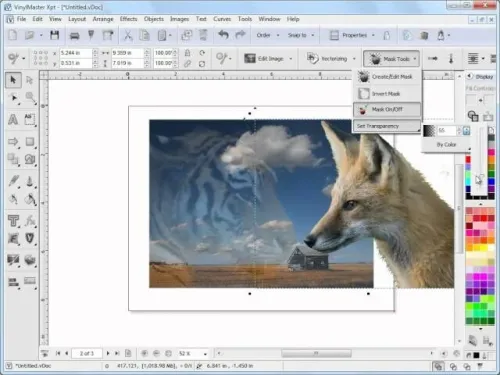Select the rectangle shape tool
The image size is (500, 375).
click(30, 141)
